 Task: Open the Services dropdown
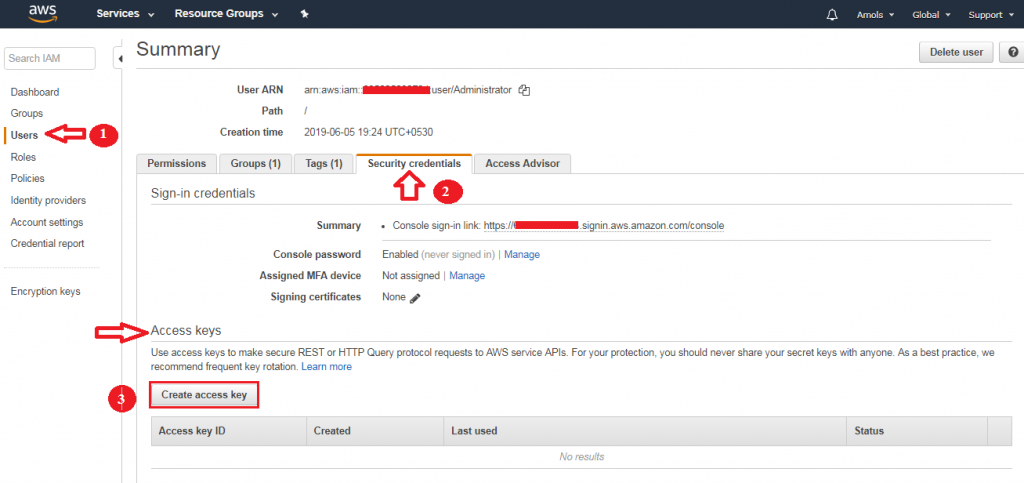[125, 14]
